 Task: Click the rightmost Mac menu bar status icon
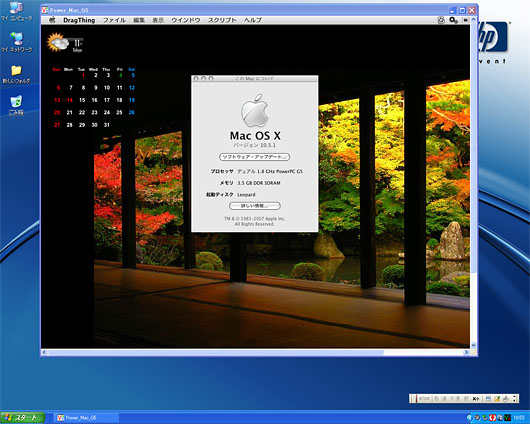(x=465, y=20)
